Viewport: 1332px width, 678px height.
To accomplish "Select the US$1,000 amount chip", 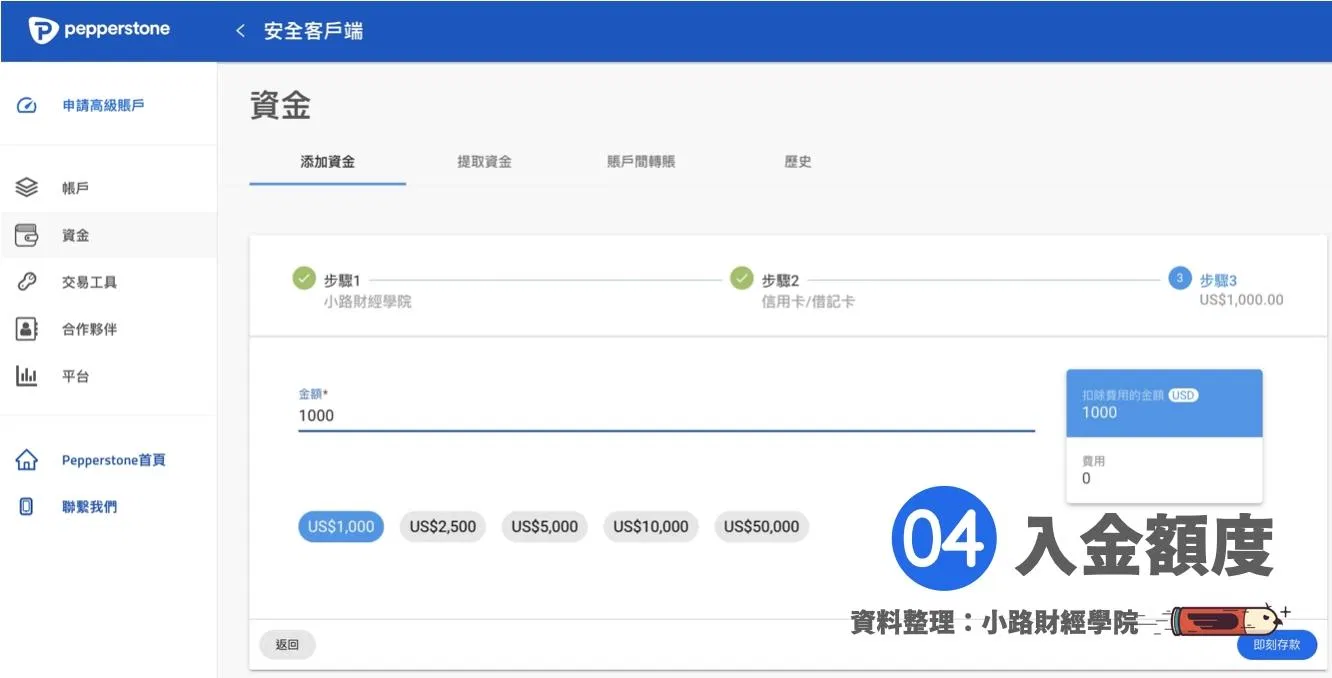I will pyautogui.click(x=341, y=527).
